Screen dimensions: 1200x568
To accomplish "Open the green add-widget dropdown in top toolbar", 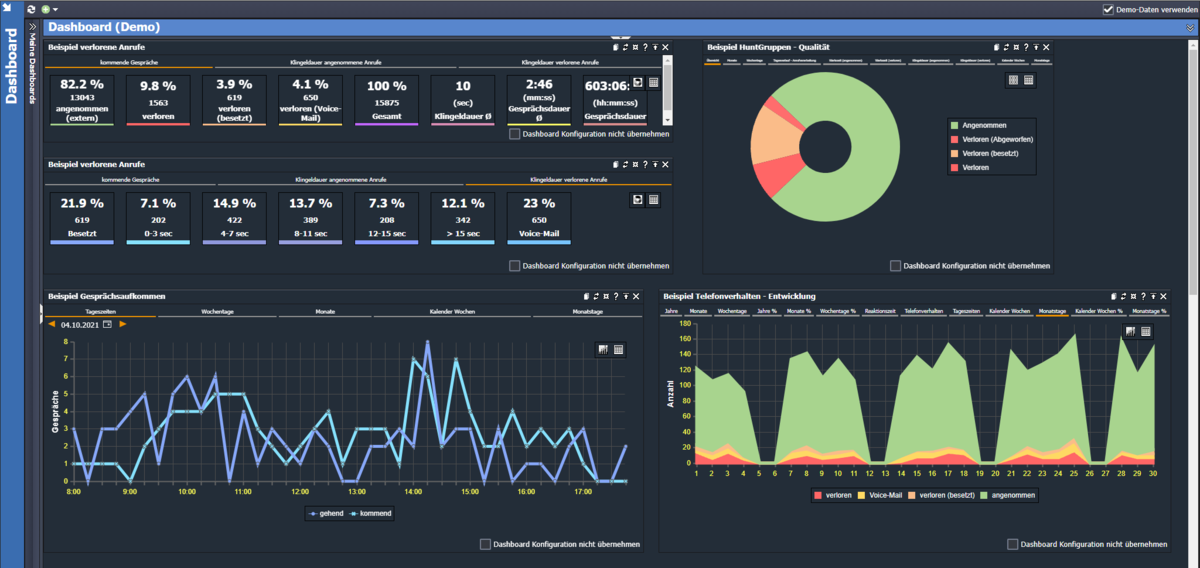I will (x=49, y=9).
